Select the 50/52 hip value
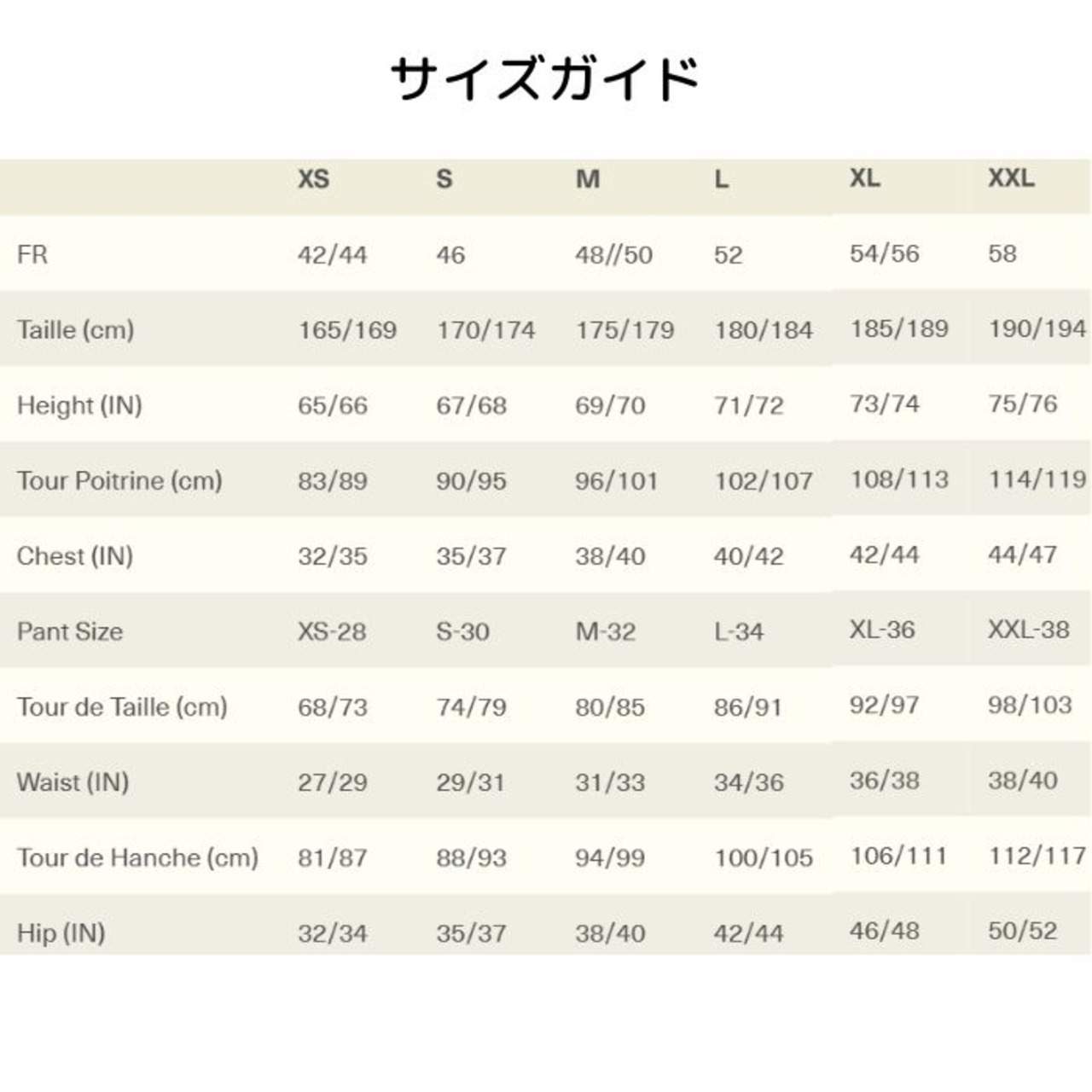 click(1023, 931)
